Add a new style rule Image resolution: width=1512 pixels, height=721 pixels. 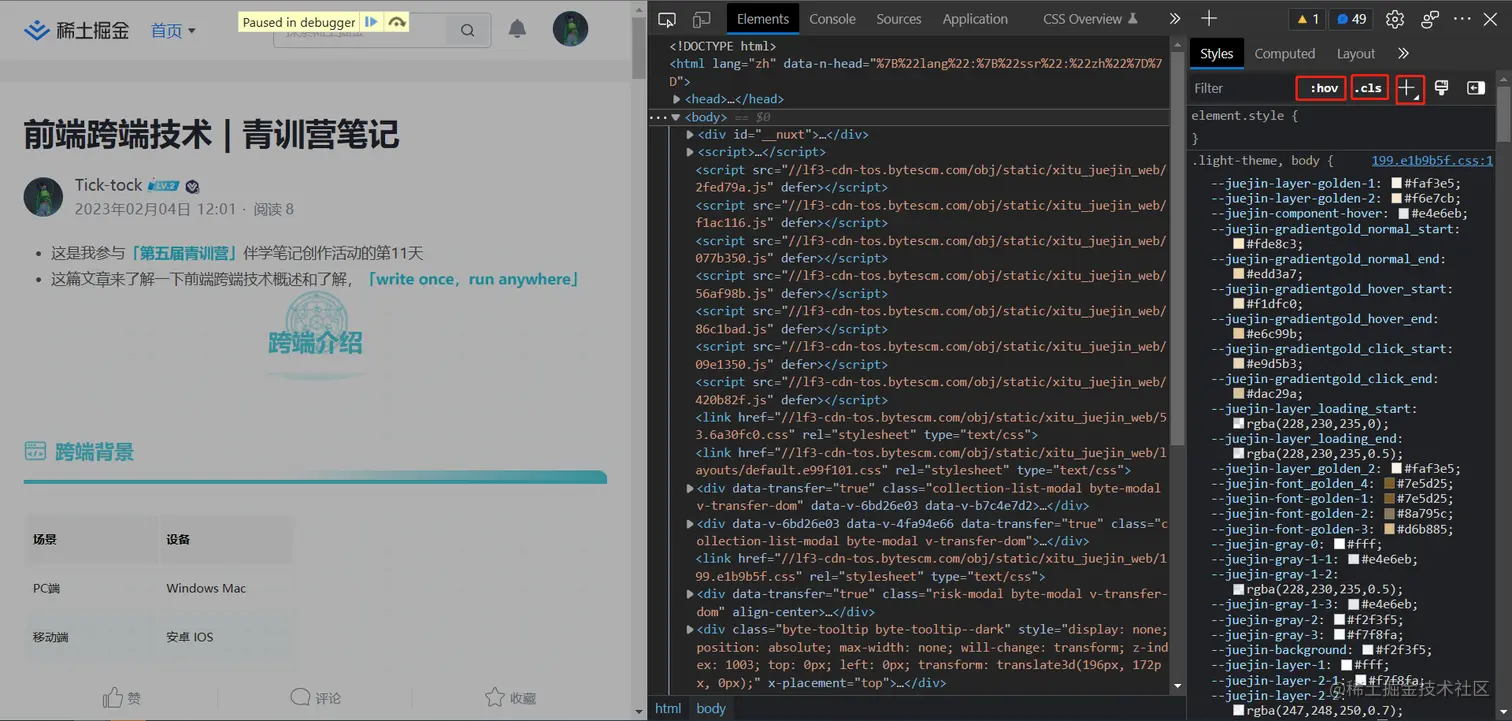point(1409,88)
